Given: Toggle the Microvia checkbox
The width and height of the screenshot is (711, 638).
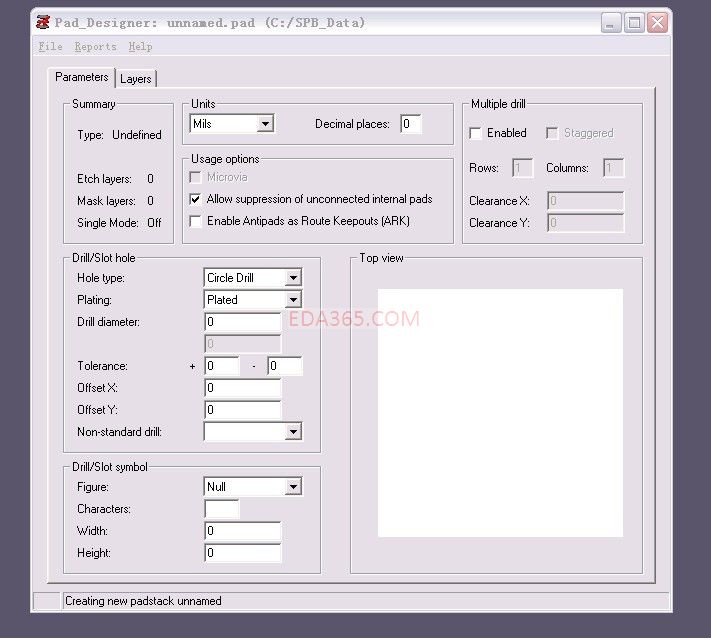Looking at the screenshot, I should (x=195, y=177).
